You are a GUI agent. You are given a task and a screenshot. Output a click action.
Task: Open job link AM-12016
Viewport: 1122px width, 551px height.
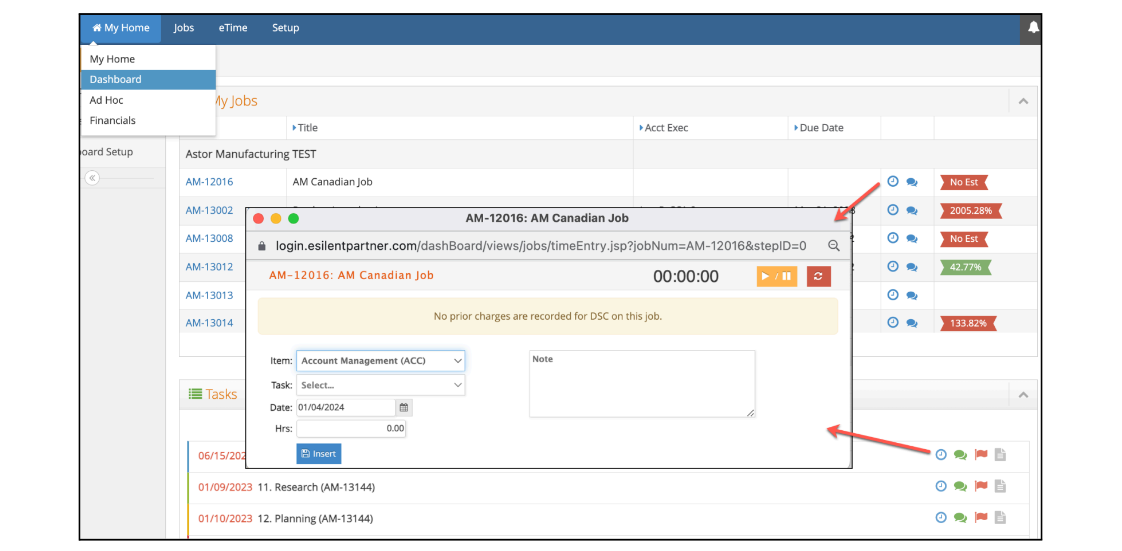click(209, 182)
